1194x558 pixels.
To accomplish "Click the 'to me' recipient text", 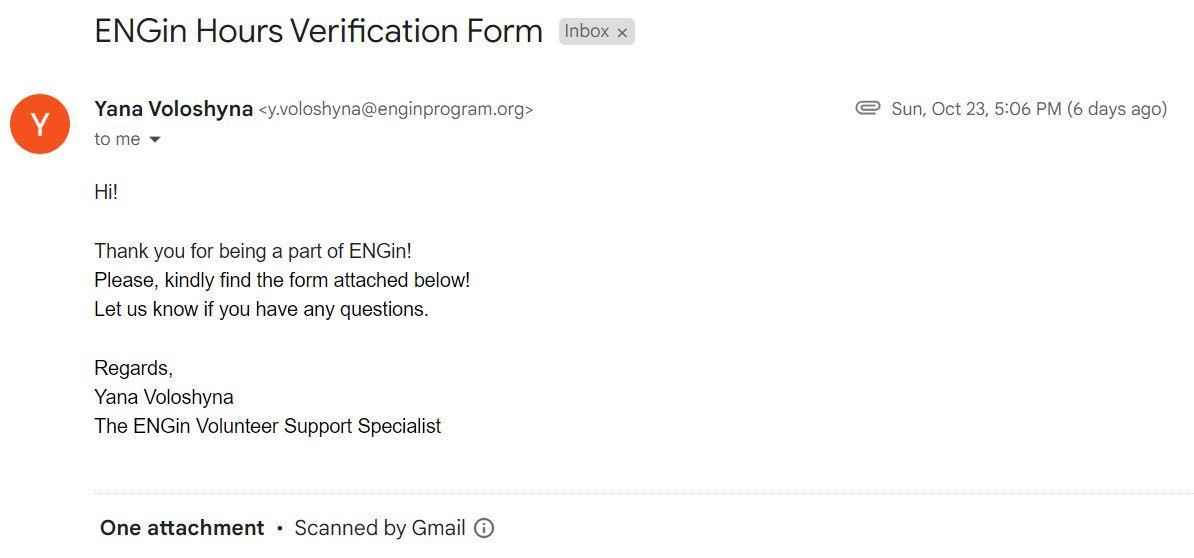I will [117, 139].
